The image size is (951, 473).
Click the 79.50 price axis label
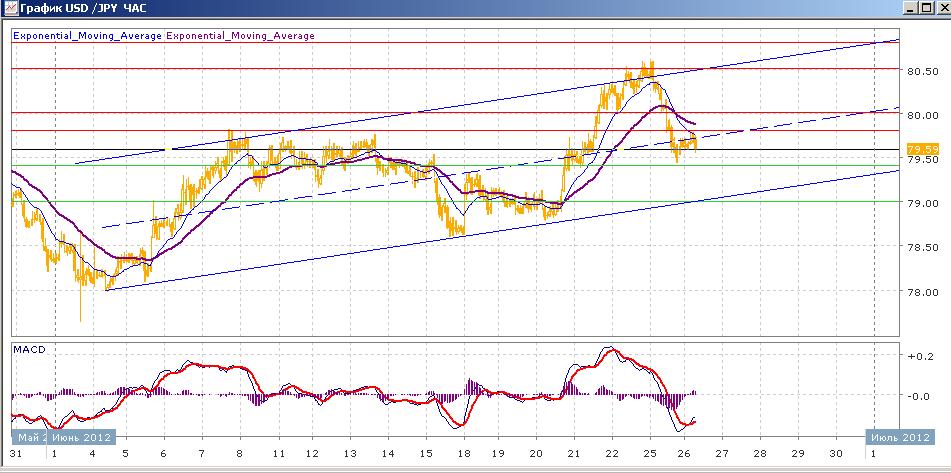pyautogui.click(x=922, y=159)
